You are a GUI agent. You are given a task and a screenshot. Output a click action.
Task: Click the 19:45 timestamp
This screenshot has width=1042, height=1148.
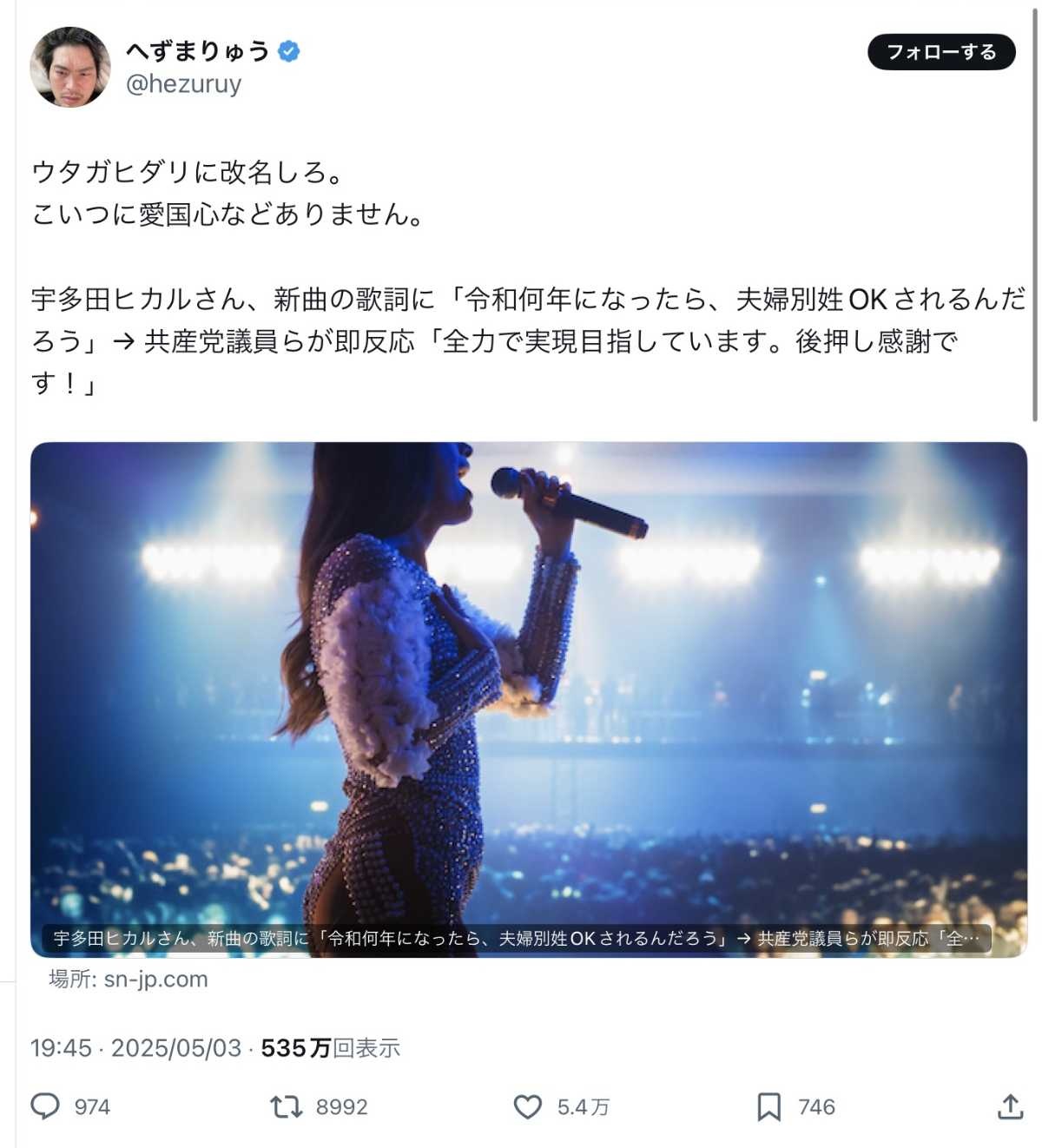click(x=61, y=1048)
